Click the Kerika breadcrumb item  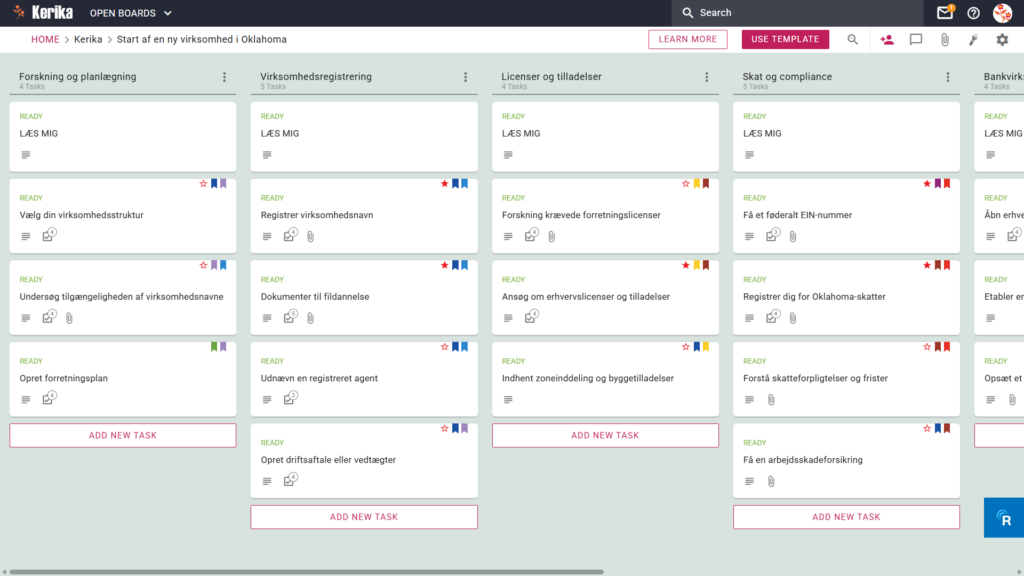pos(88,39)
